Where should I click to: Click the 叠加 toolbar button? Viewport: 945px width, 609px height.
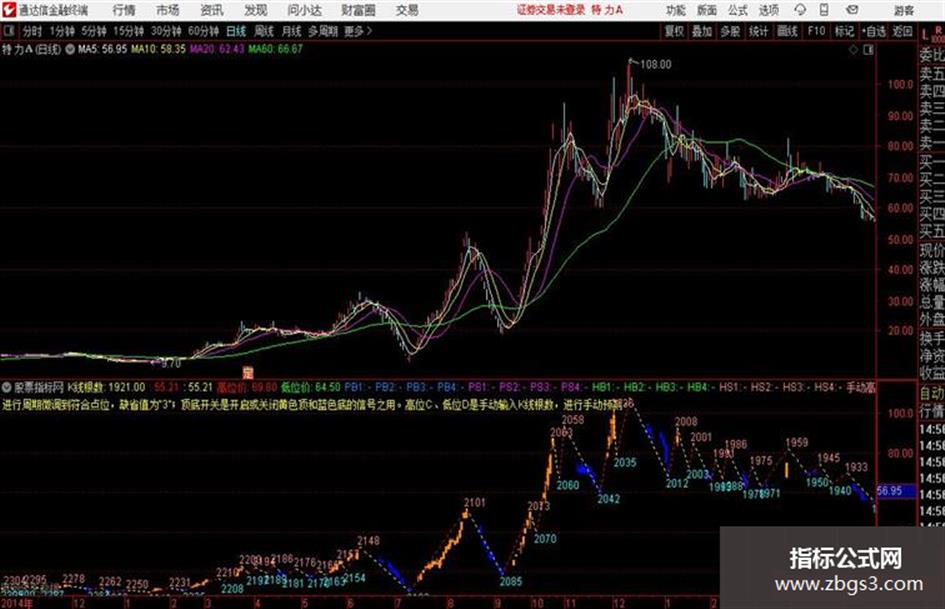click(x=702, y=31)
